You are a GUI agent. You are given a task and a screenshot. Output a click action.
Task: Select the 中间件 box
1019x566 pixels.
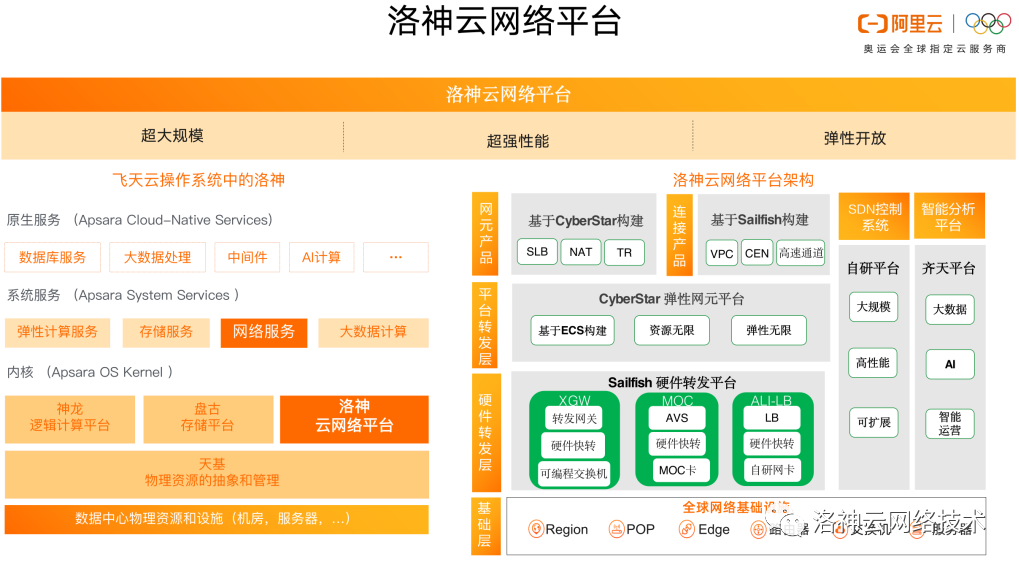(247, 257)
